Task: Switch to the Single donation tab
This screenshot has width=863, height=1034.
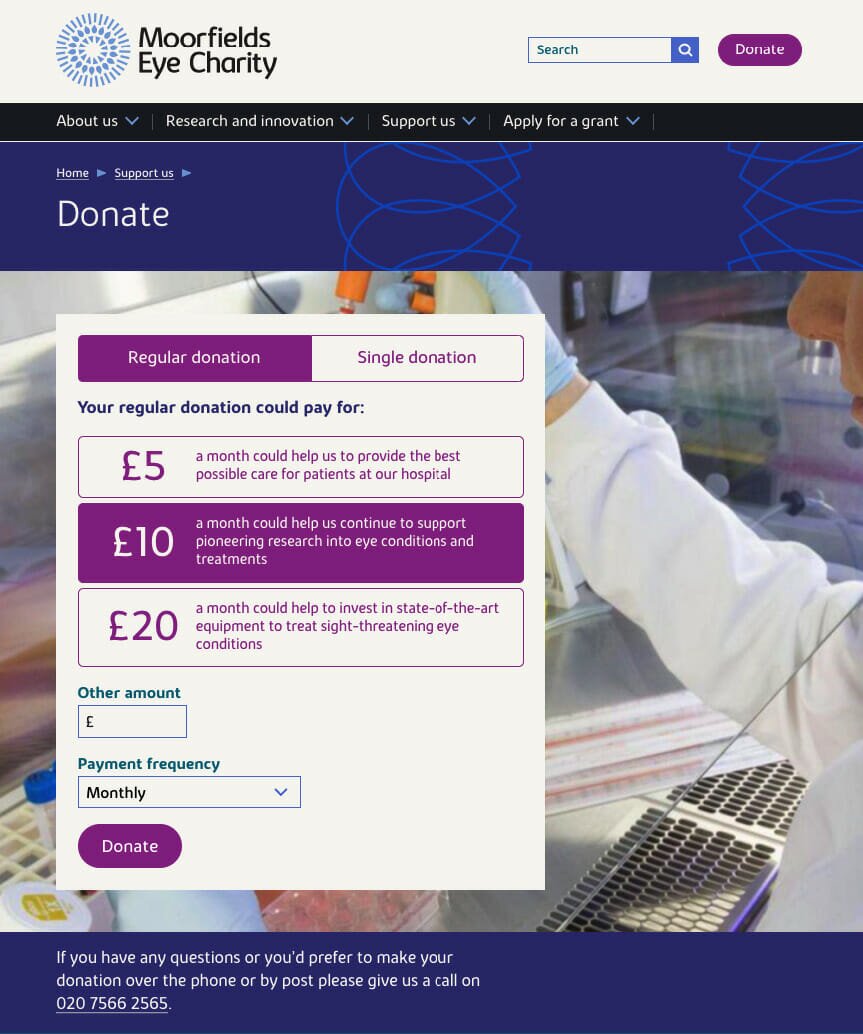Action: point(417,358)
